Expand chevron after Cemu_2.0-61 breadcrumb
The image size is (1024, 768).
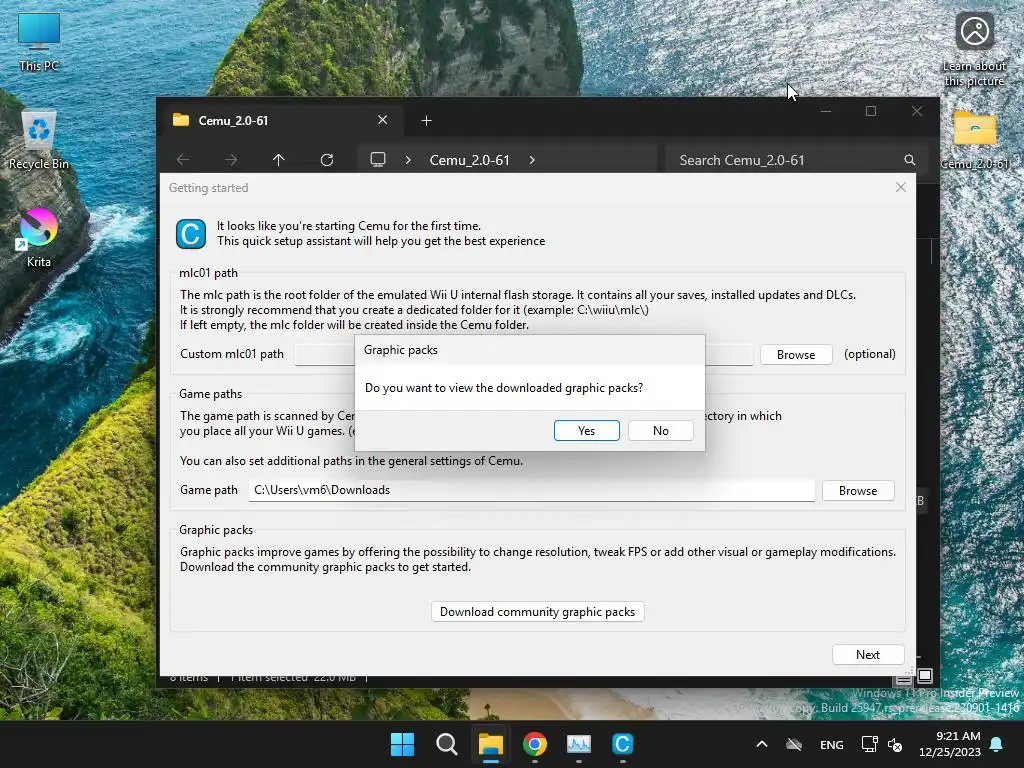(532, 160)
